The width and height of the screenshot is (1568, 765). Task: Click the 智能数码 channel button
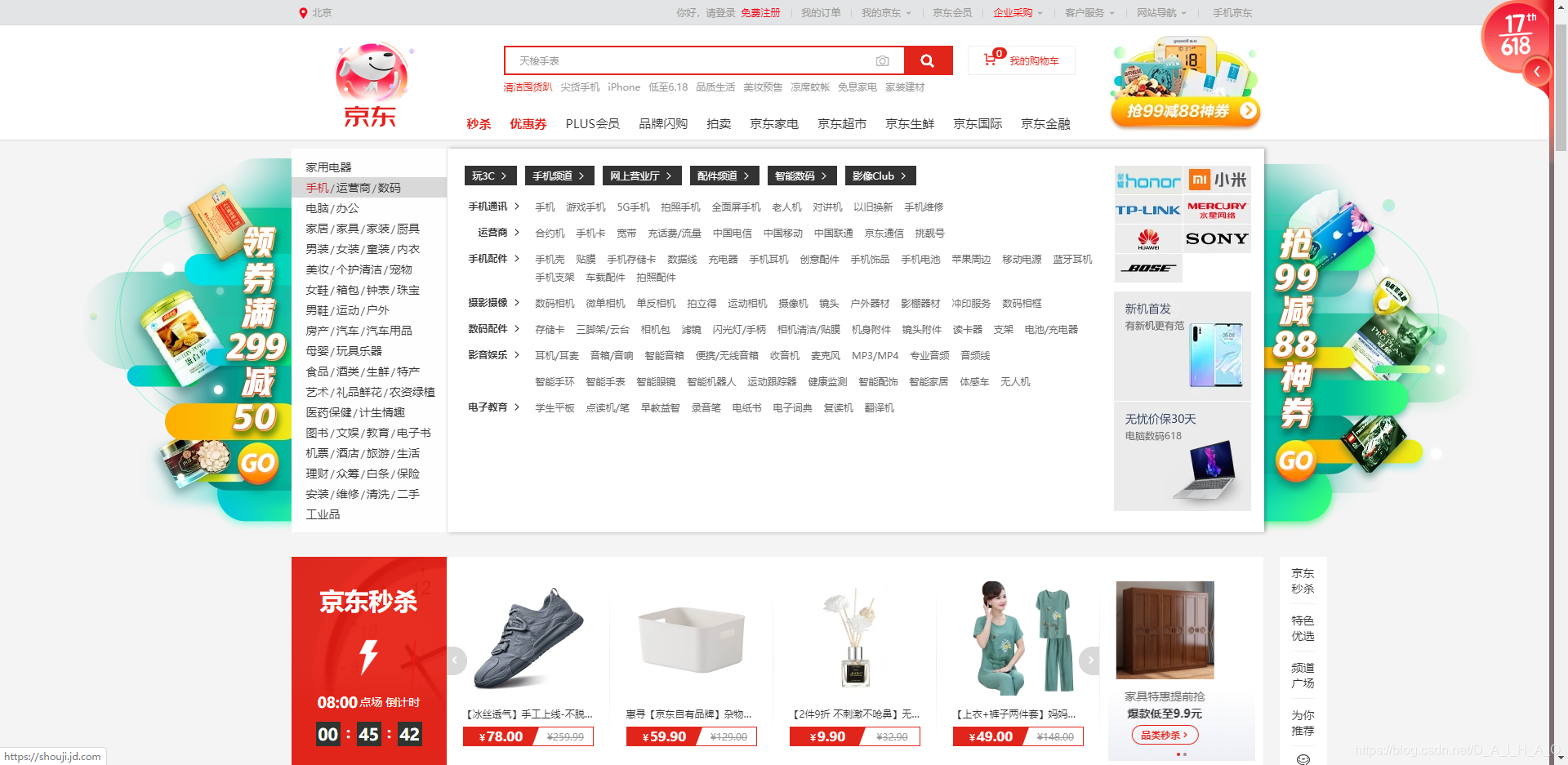[801, 176]
